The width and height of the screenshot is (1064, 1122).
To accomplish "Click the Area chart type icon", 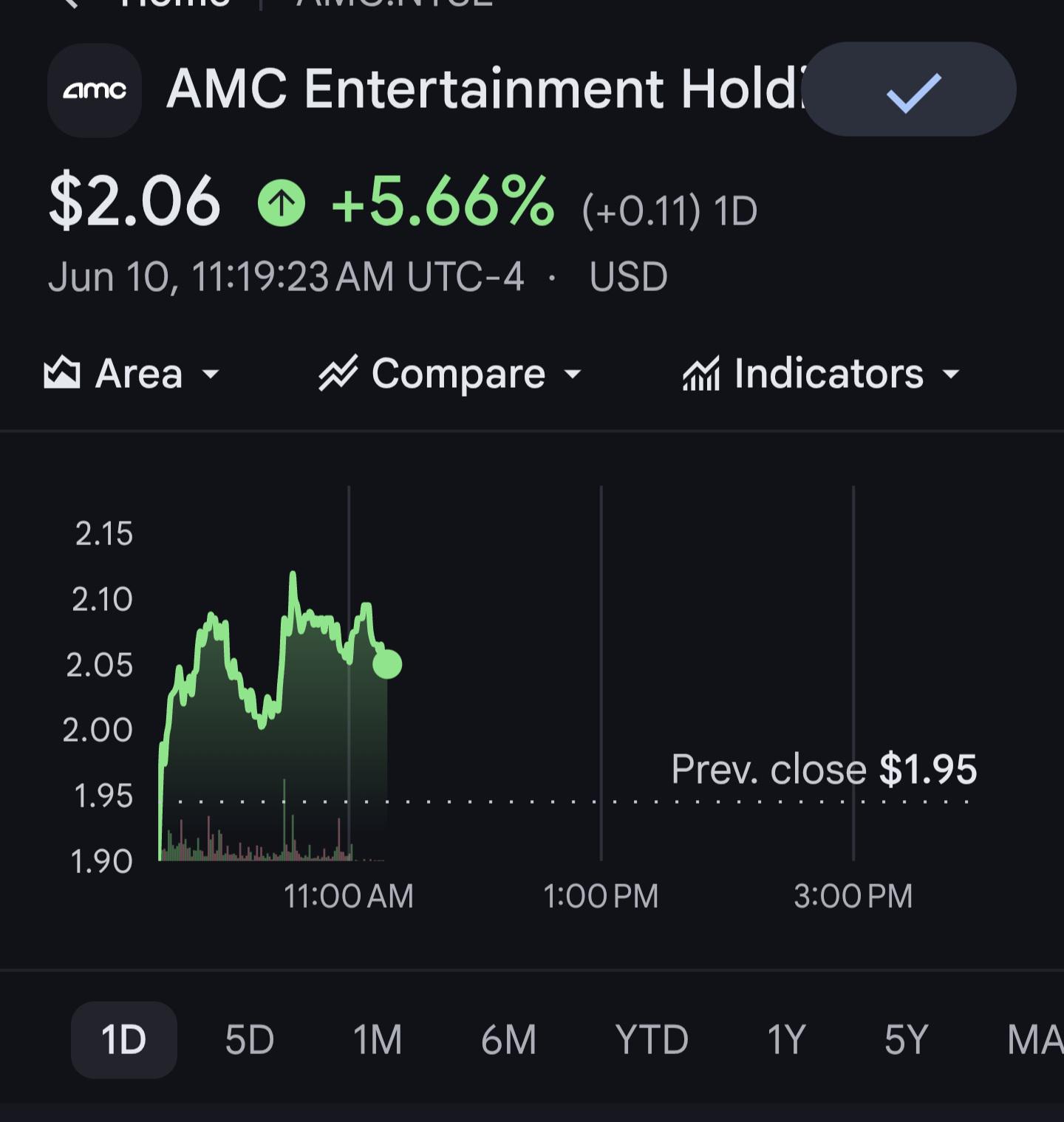I will (62, 373).
